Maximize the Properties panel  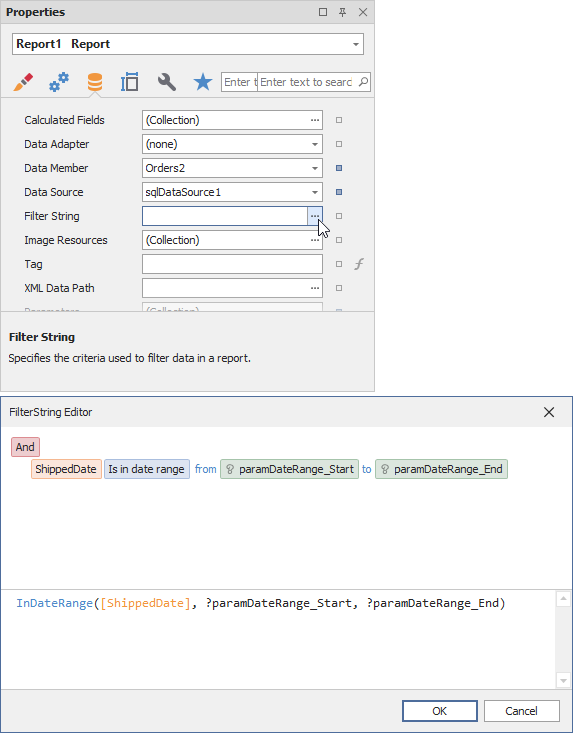pos(323,12)
